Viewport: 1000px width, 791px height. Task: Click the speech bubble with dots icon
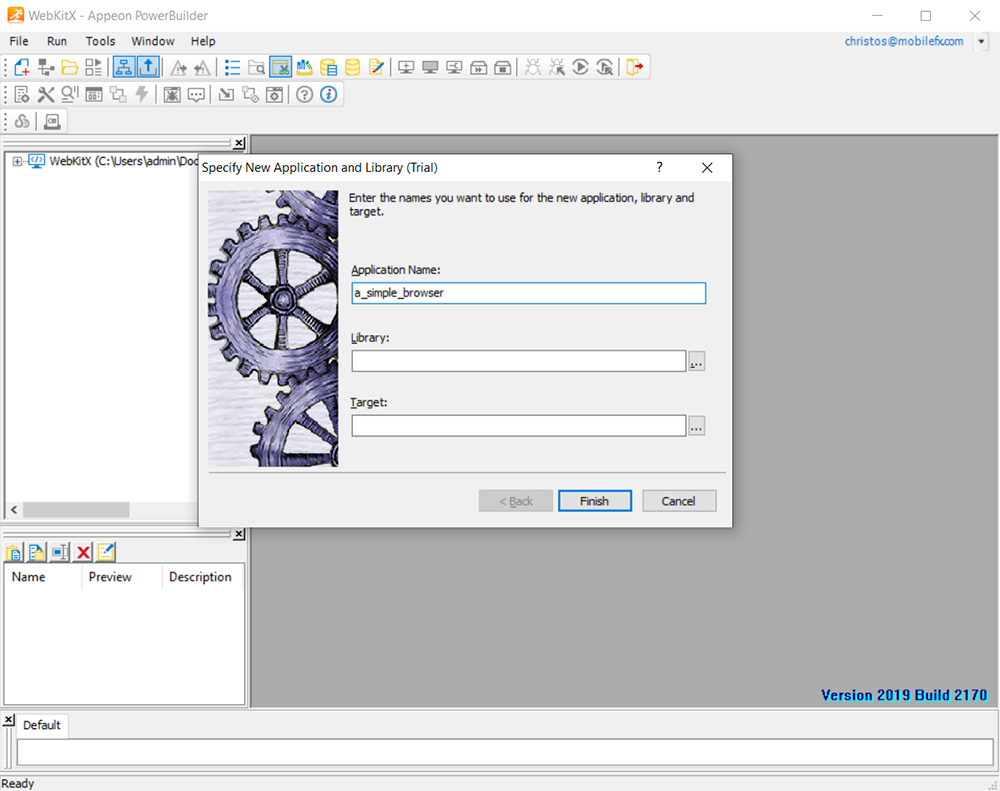tap(196, 94)
